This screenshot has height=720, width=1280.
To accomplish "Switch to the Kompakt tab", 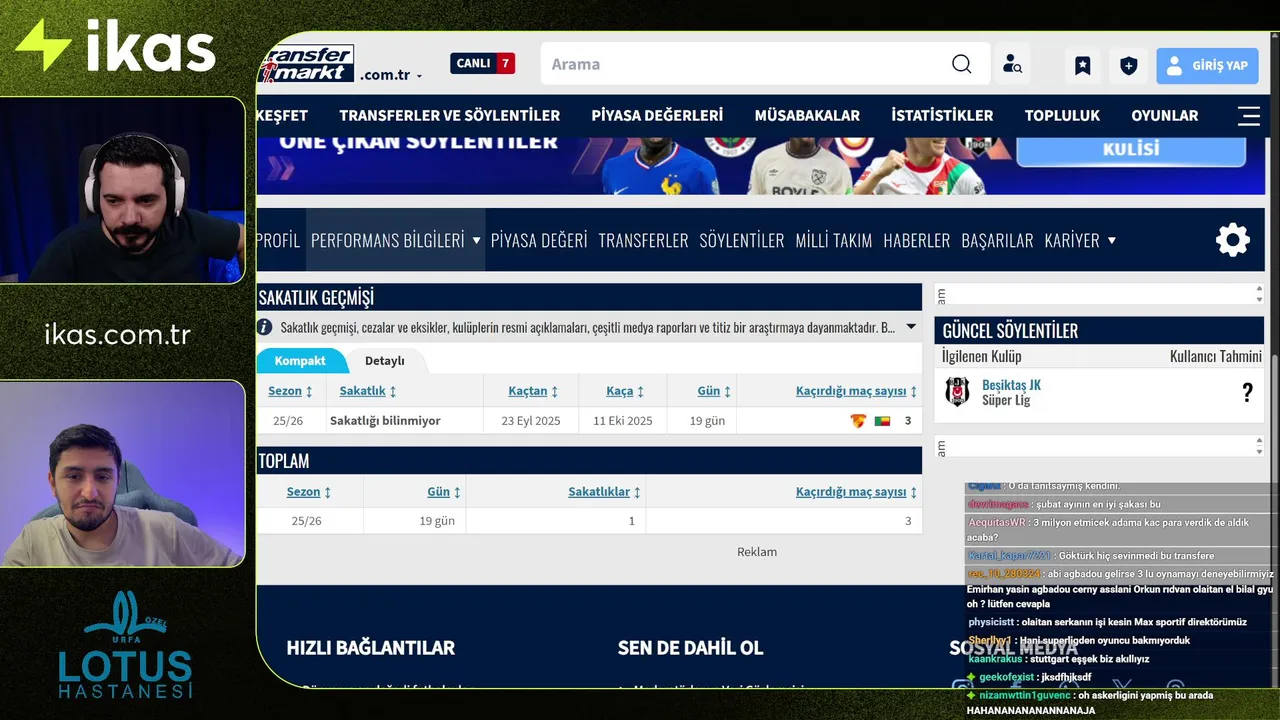I will coord(300,361).
